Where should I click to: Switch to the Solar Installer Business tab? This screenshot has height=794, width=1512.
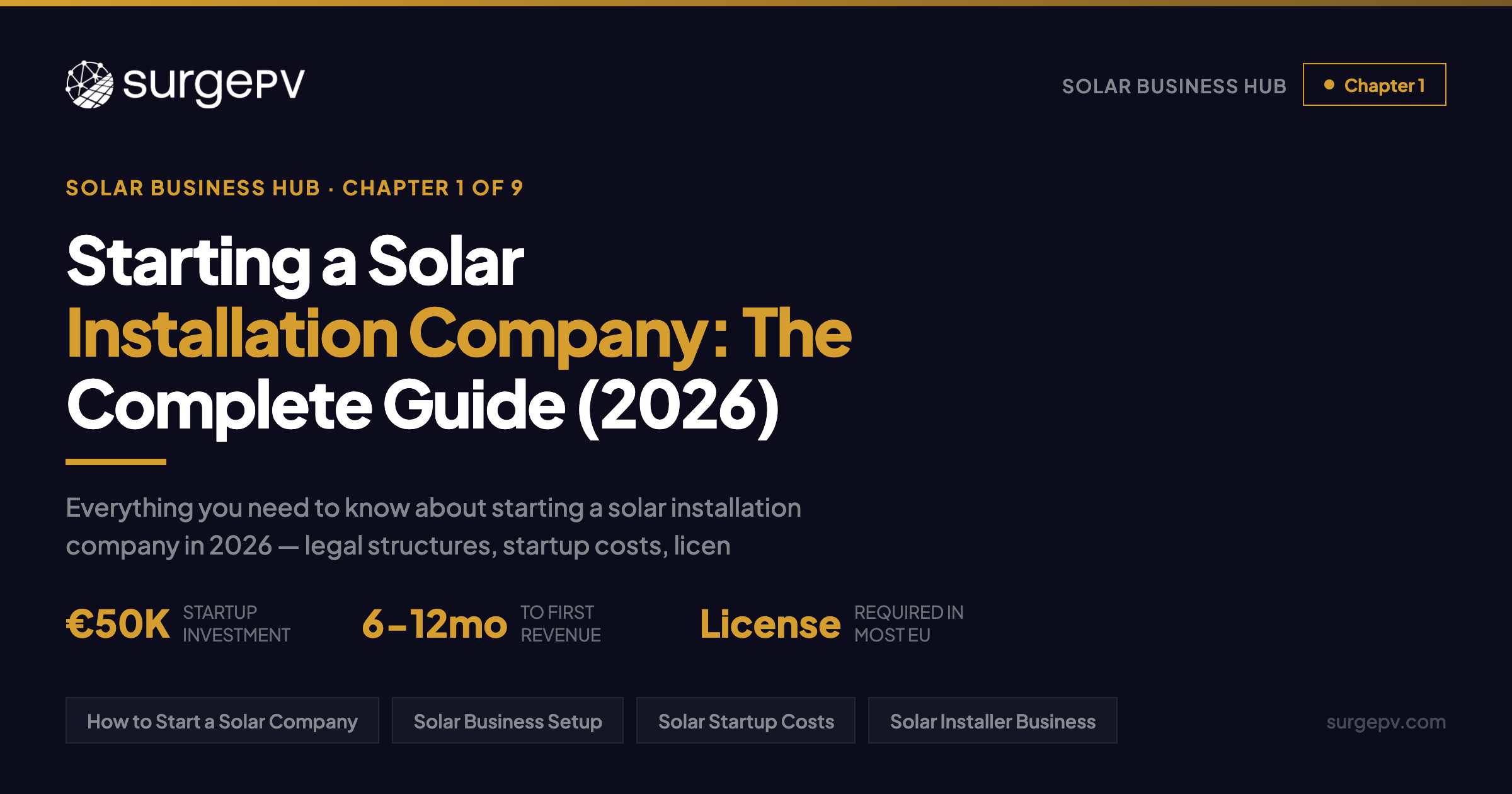click(x=992, y=721)
